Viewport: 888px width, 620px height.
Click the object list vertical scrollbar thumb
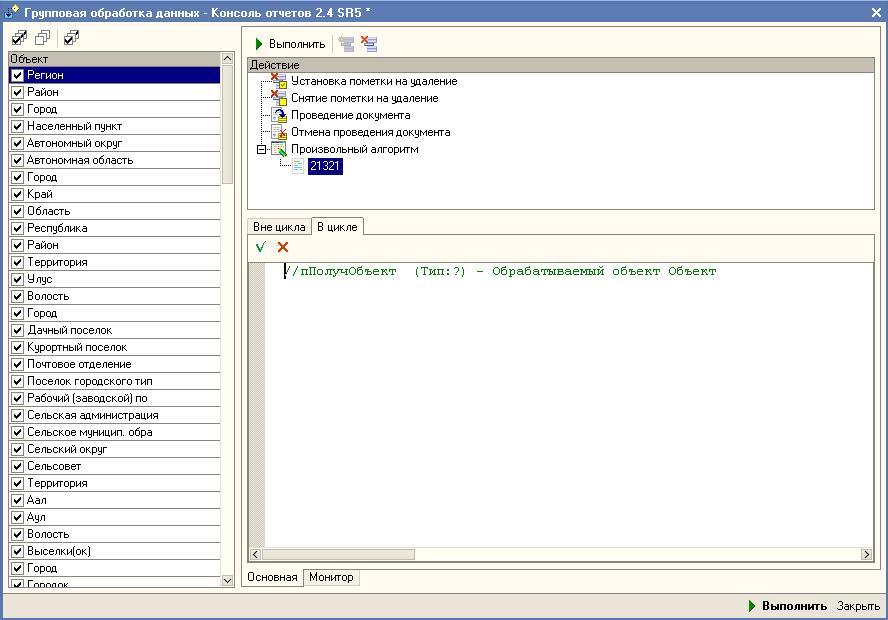(x=227, y=124)
